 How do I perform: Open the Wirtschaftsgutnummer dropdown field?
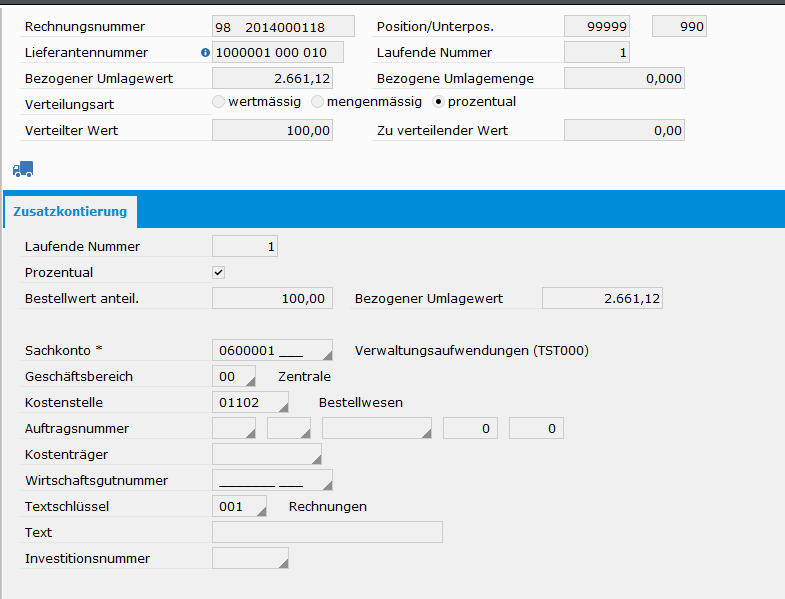272,480
